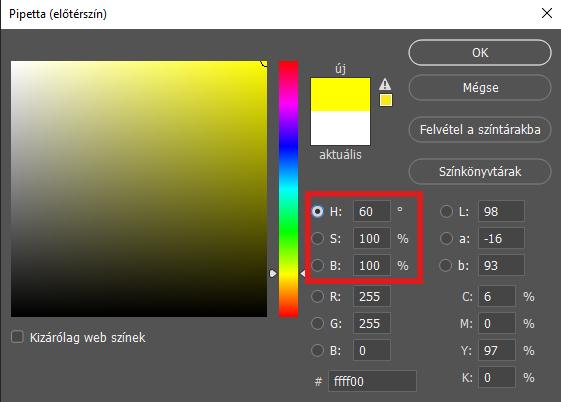Image resolution: width=561 pixels, height=402 pixels.
Task: Click the L field showing 98
Action: [501, 211]
